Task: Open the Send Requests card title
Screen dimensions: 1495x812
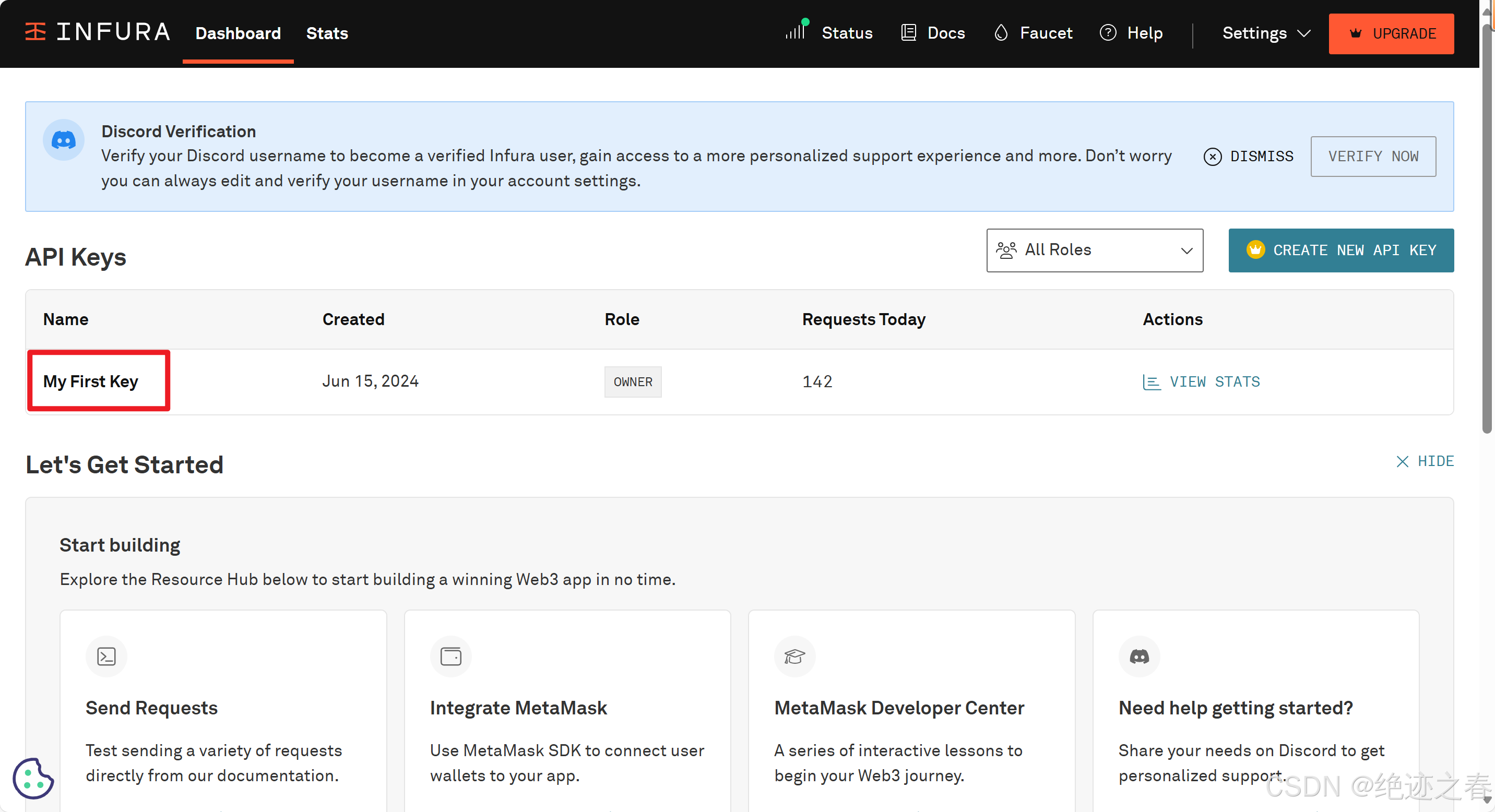Action: coord(151,708)
